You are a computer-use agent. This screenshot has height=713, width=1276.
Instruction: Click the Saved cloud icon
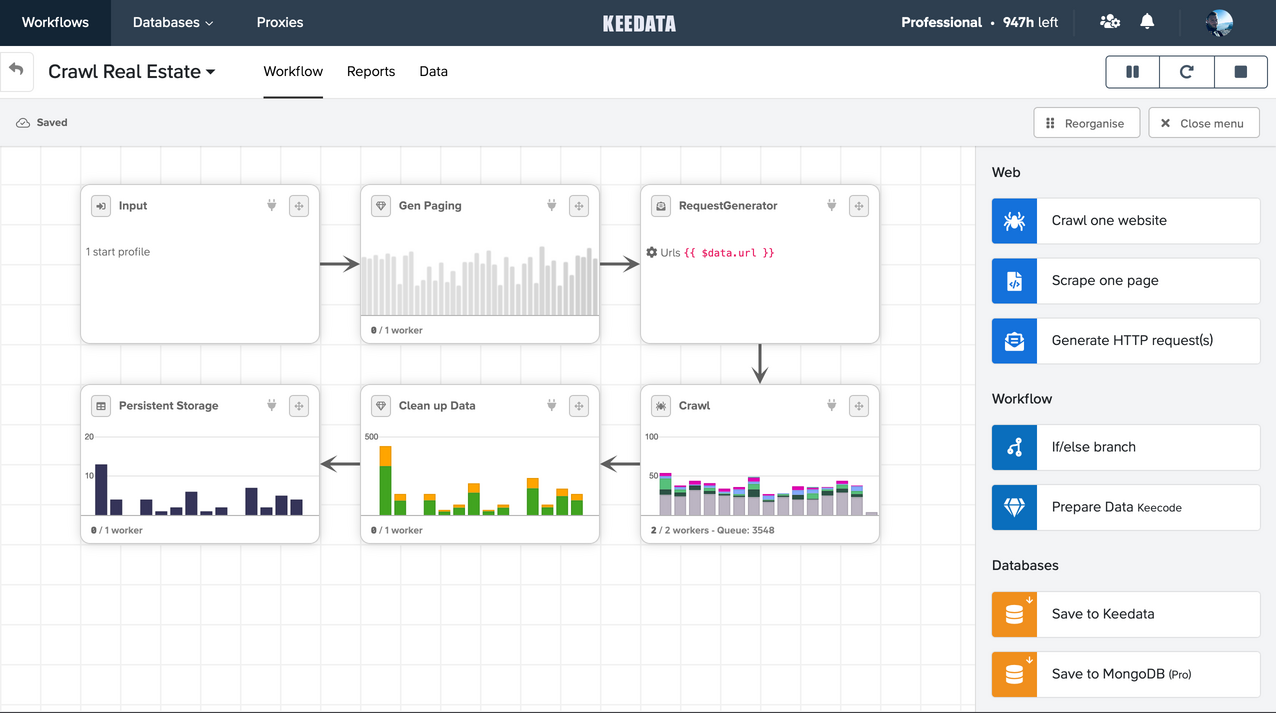(23, 123)
